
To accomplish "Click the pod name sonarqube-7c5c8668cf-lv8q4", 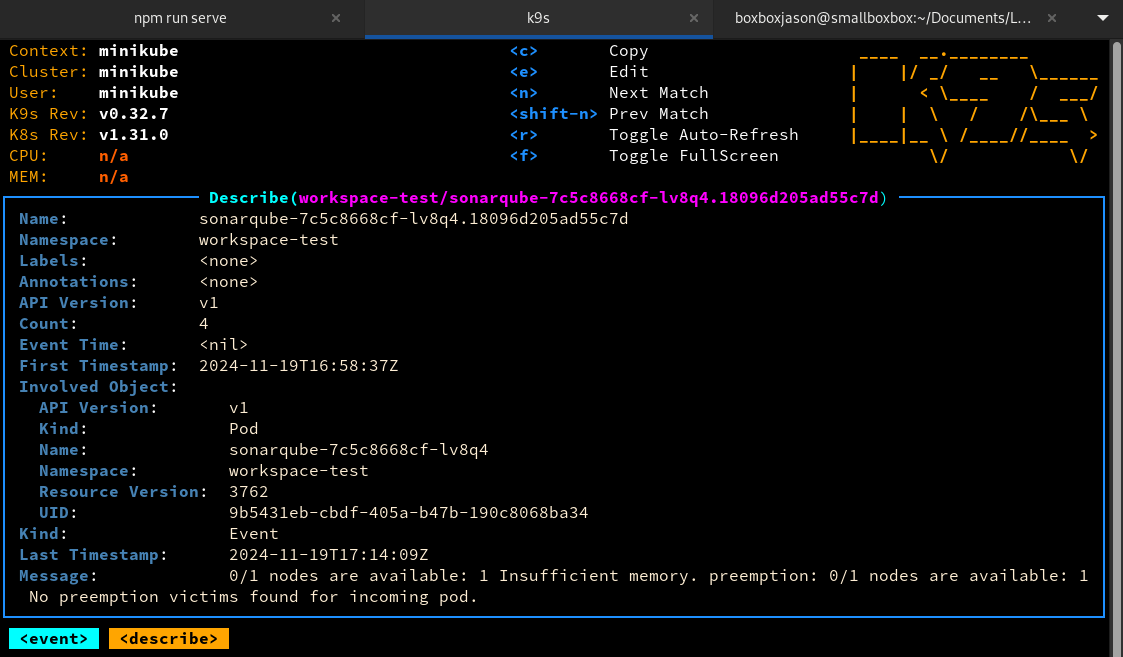I will point(359,449).
